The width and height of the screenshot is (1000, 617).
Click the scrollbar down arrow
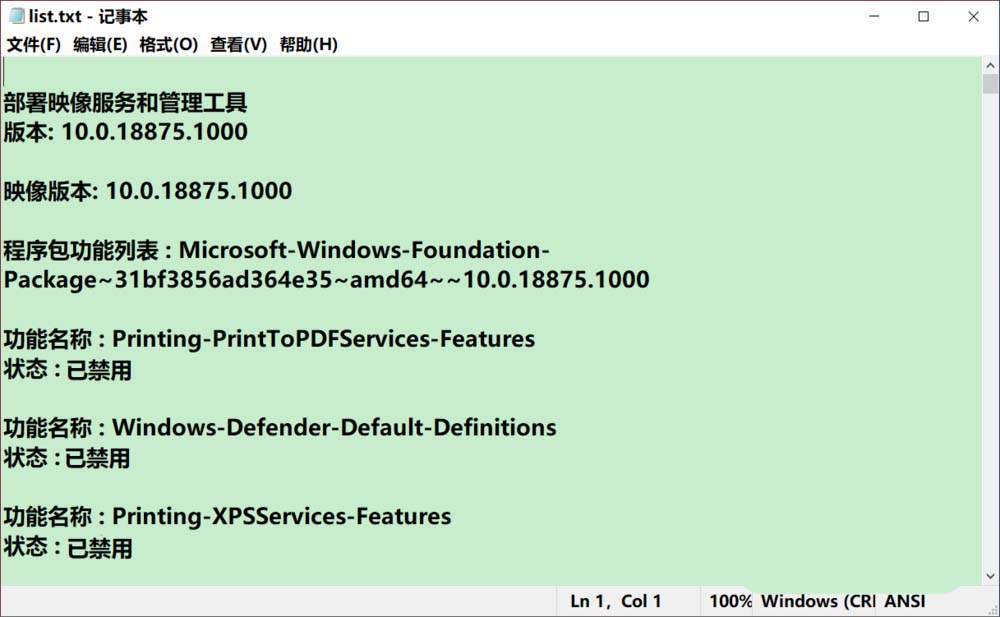990,576
